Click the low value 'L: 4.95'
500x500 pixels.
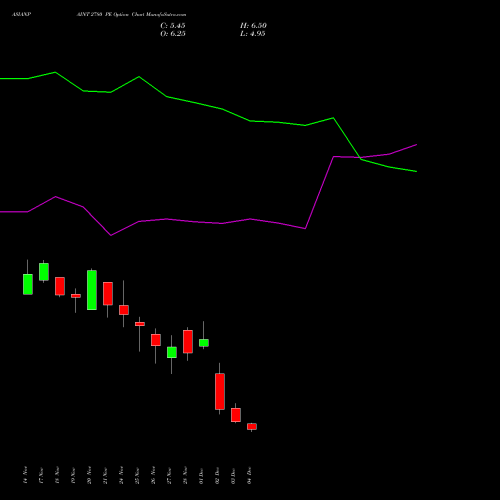(253, 34)
